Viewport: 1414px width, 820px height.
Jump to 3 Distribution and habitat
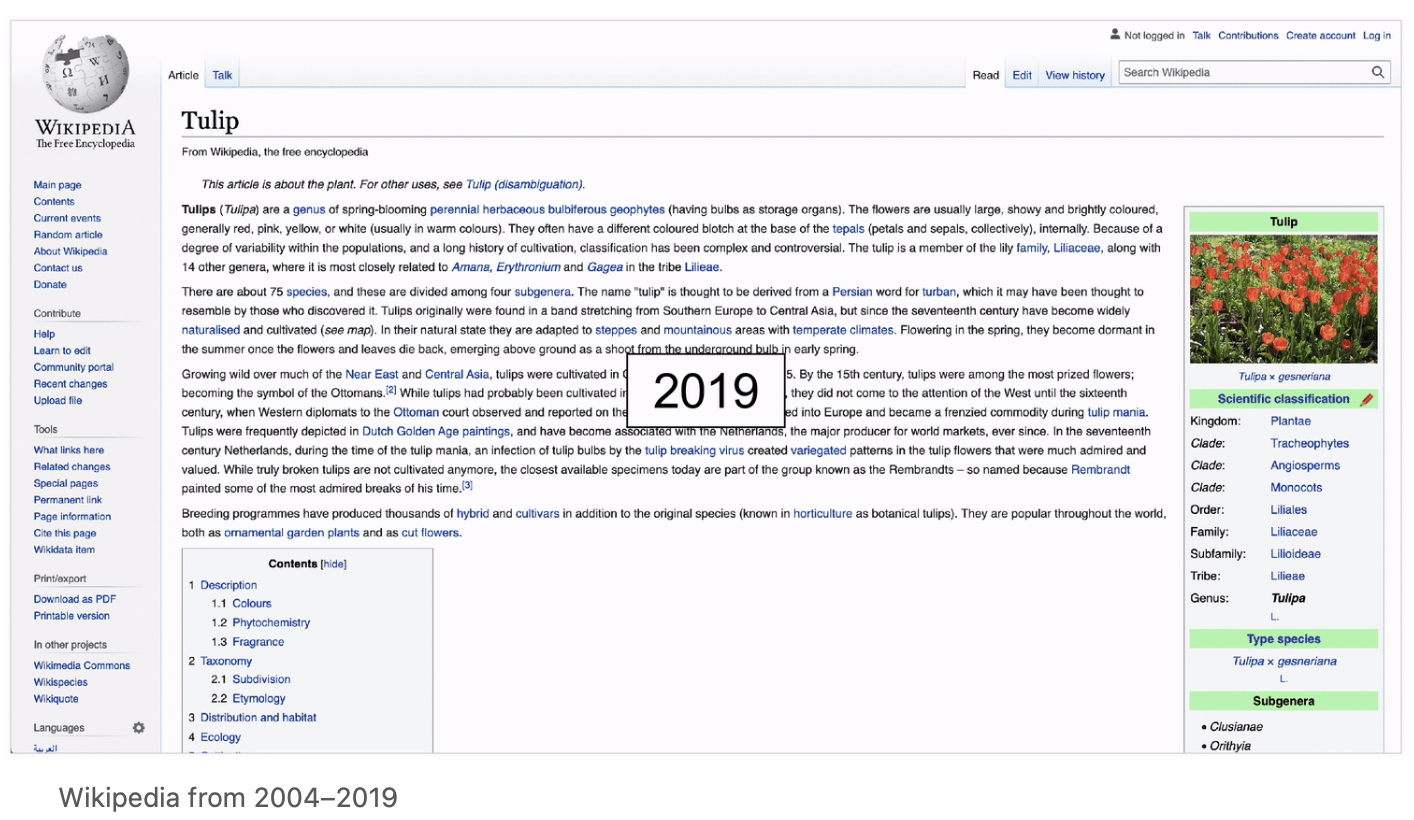click(x=258, y=718)
